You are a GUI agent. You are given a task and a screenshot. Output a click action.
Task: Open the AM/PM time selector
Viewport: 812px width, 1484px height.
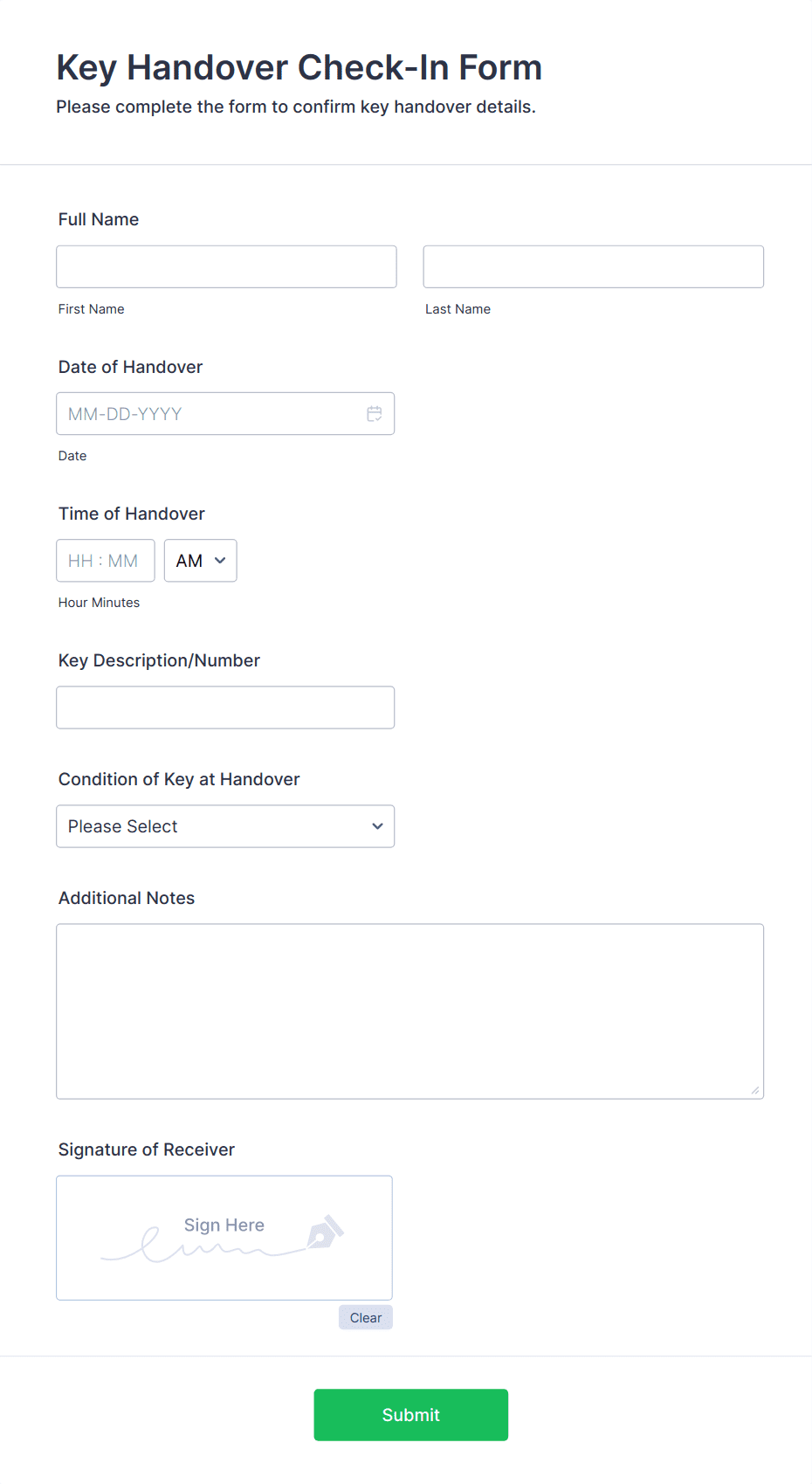coord(200,561)
